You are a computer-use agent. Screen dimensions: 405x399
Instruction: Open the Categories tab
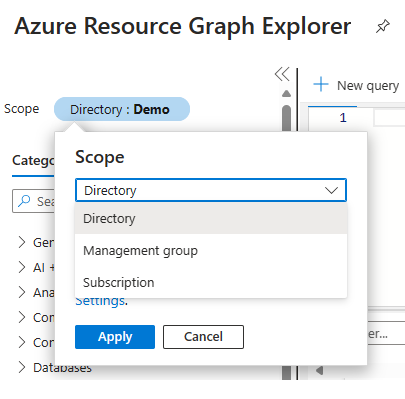tap(33, 161)
